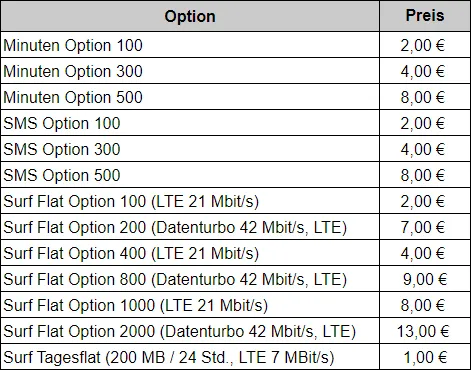Click the 7,00 € price cell
Viewport: 471px width, 370px height.
tap(425, 227)
